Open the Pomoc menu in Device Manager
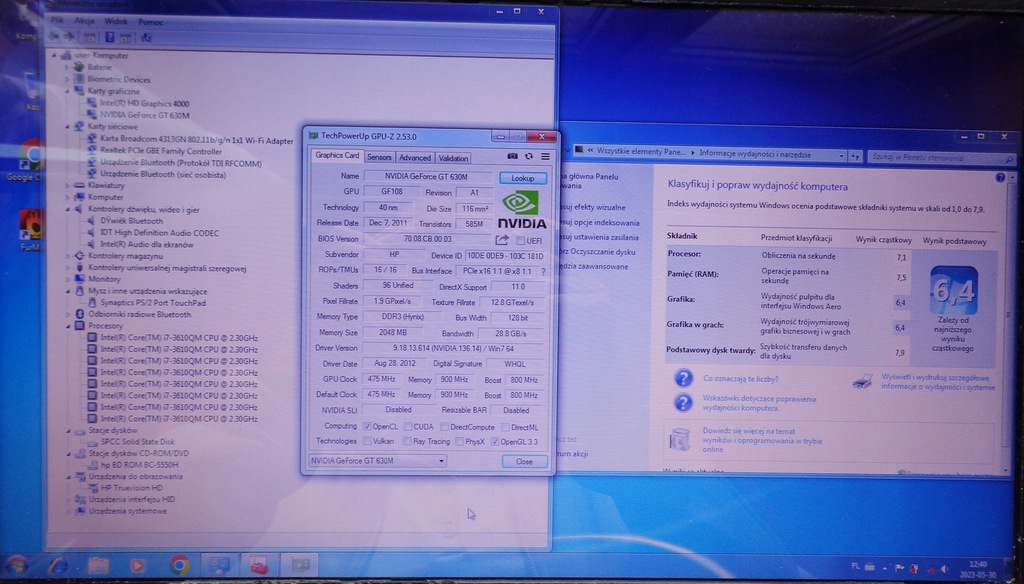Viewport: 1024px width, 584px height. (150, 22)
